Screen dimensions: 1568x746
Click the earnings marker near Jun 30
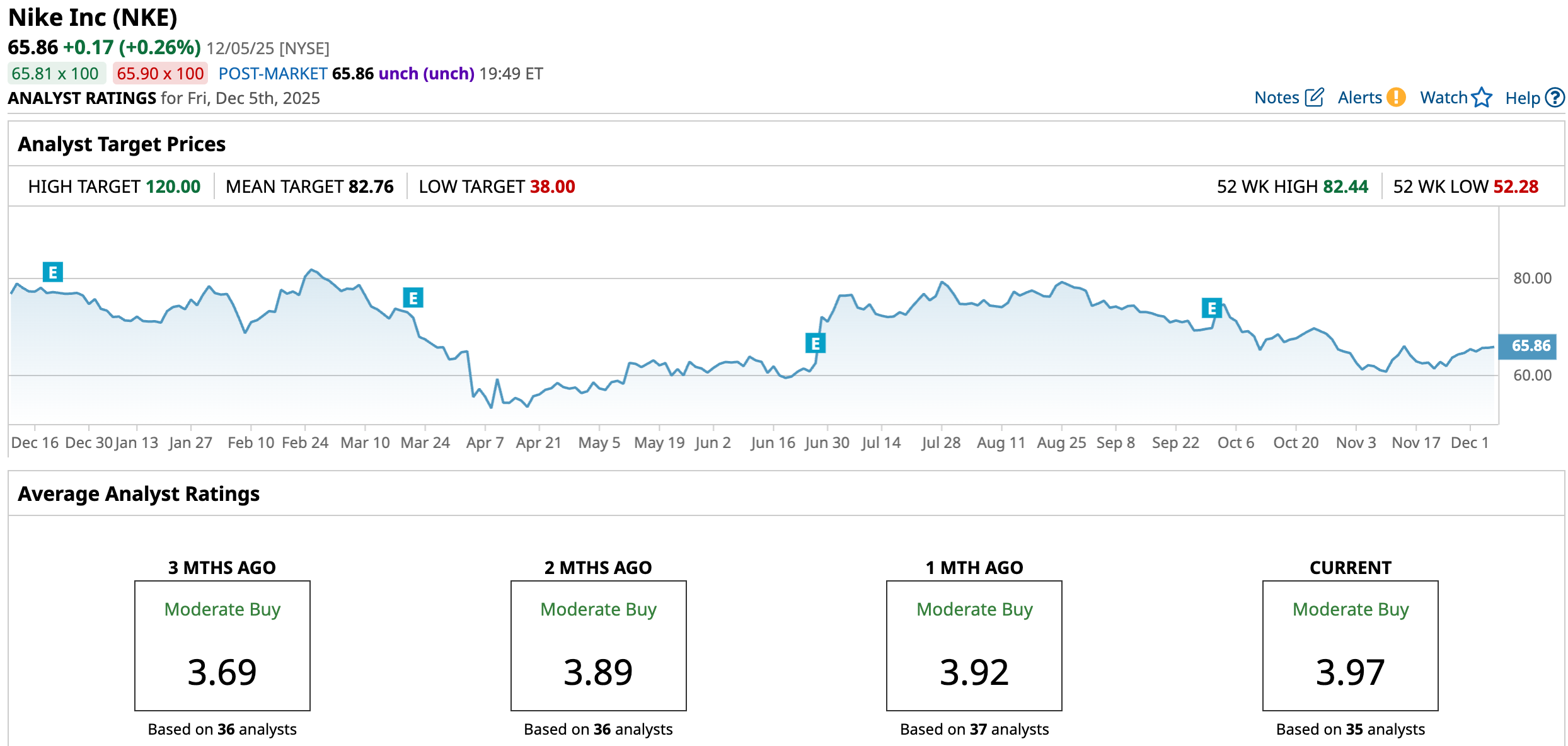[x=815, y=343]
